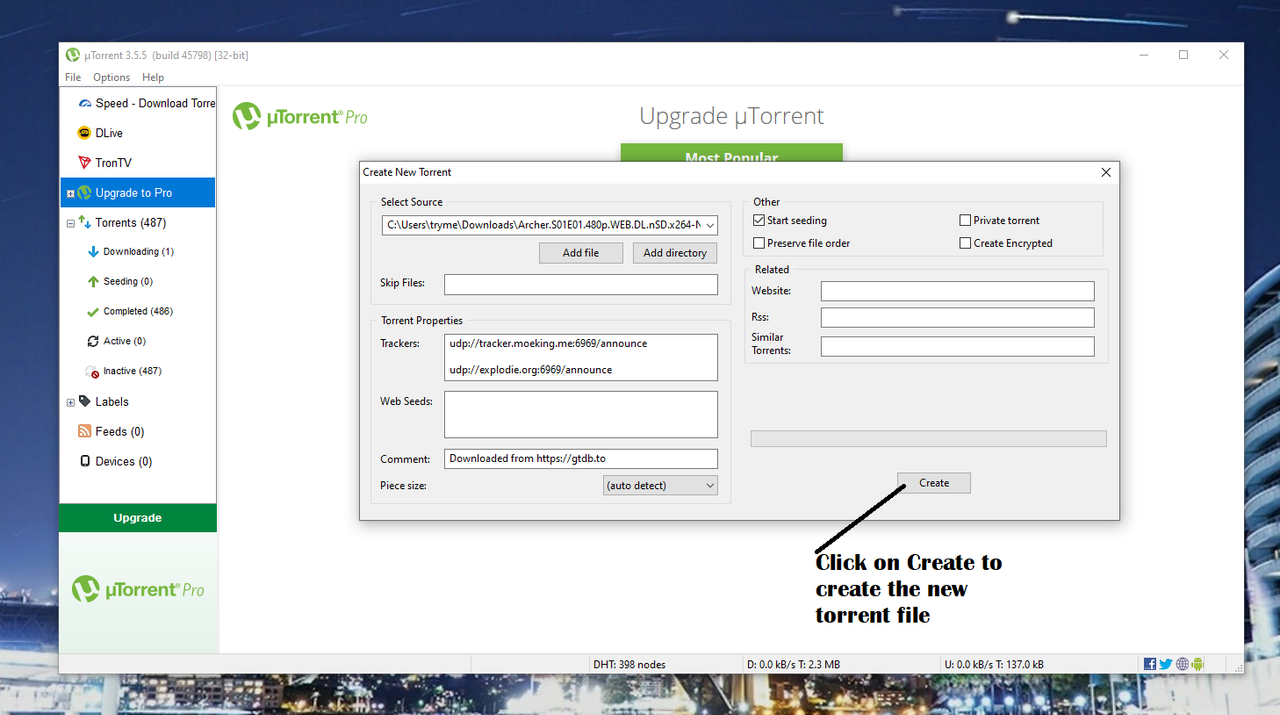Image resolution: width=1280 pixels, height=715 pixels.
Task: Click the Upgrade µTorrent heading text
Action: coord(732,116)
